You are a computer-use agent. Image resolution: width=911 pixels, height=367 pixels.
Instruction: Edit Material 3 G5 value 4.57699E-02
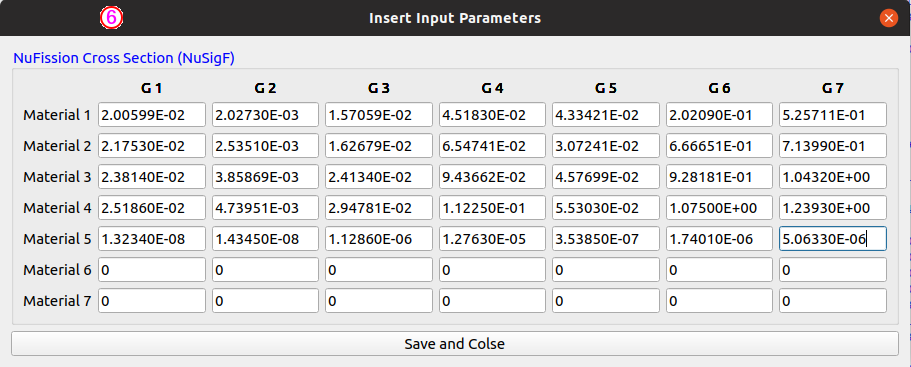606,177
